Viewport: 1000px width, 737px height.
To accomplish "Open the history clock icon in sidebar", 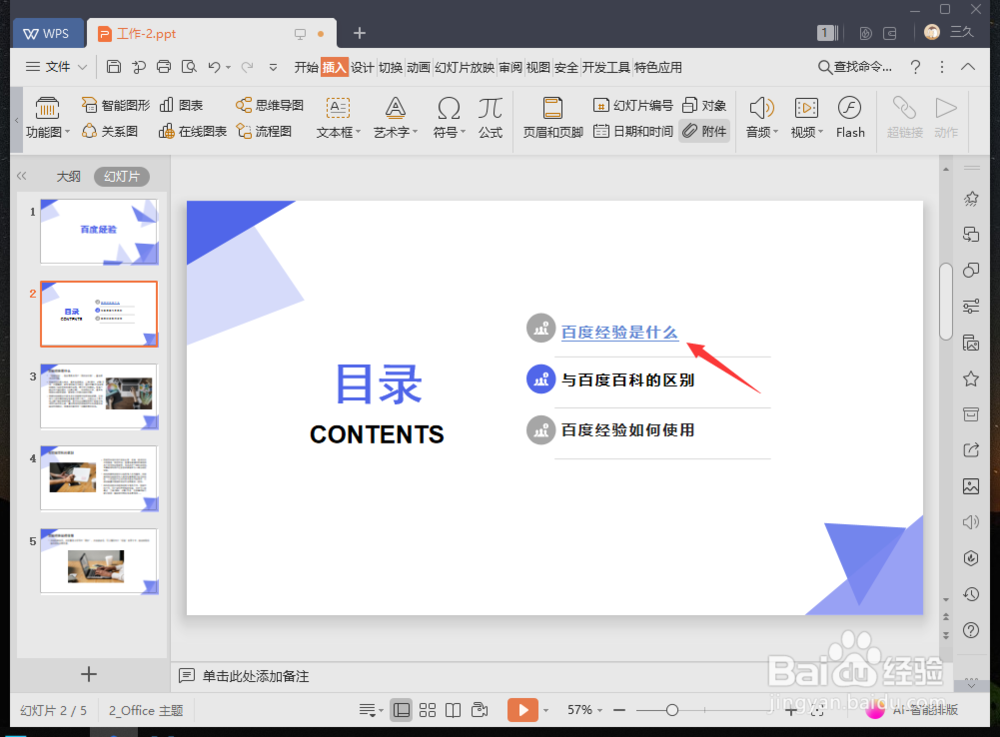I will [x=971, y=594].
